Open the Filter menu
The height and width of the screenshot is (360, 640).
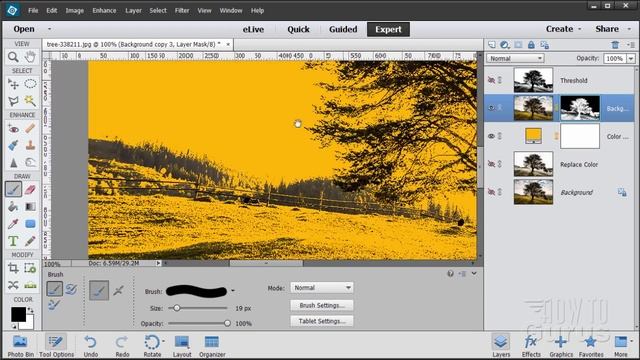[x=182, y=11]
